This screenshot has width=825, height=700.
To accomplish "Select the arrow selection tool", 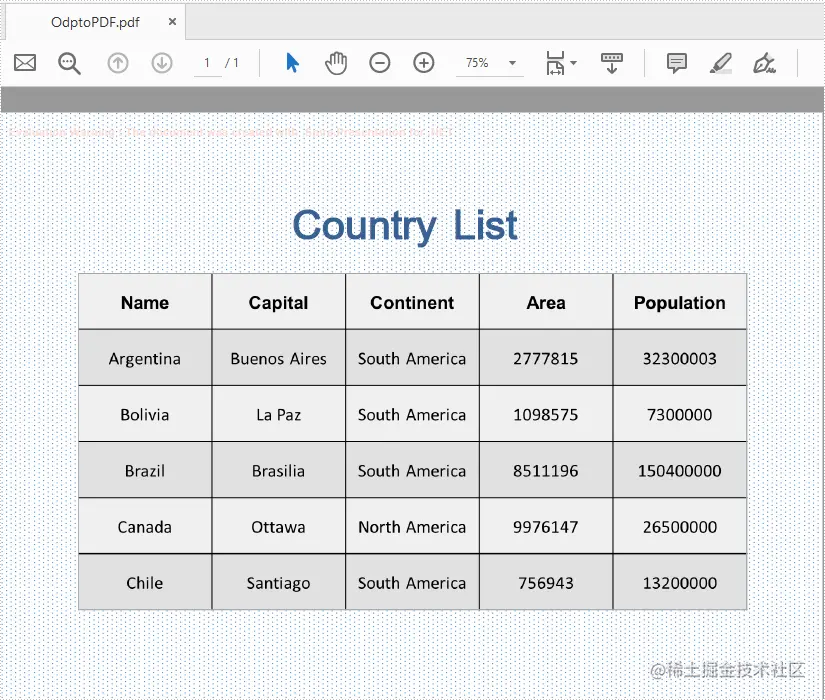I will coord(293,63).
